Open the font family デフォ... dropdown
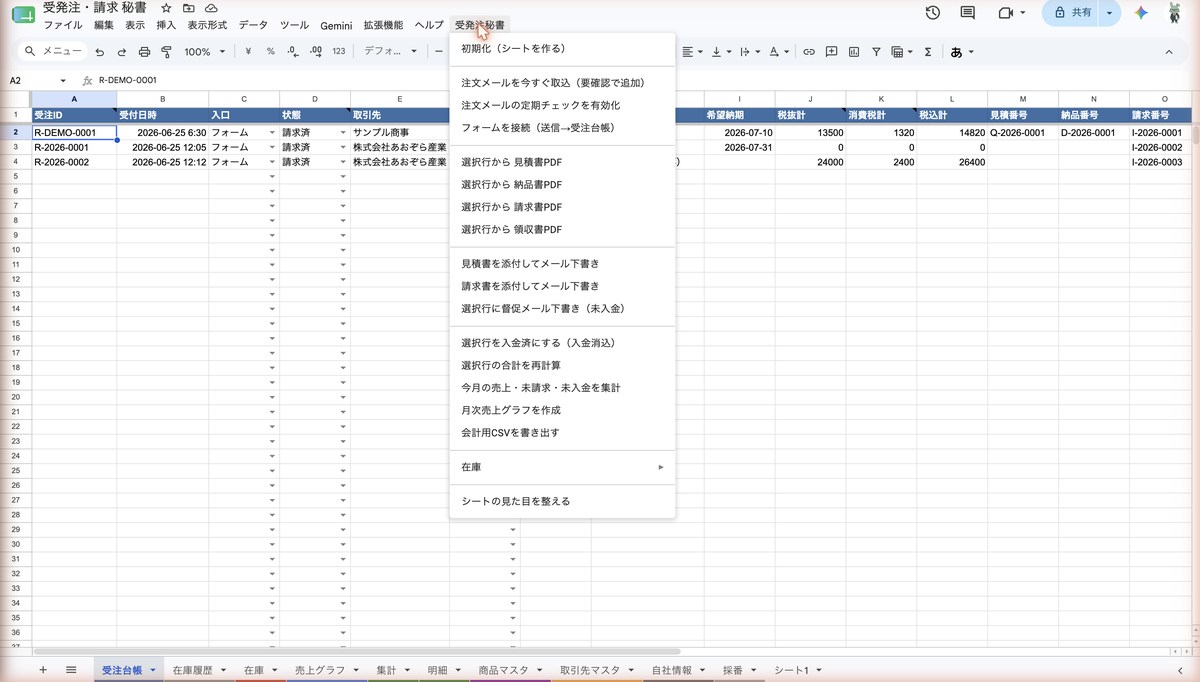 tap(391, 51)
